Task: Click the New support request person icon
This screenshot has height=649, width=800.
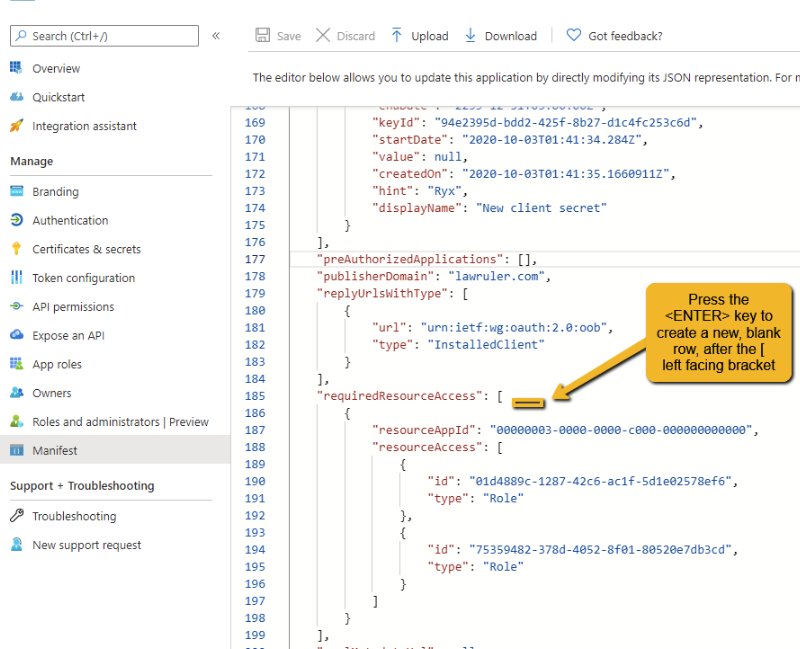Action: tap(16, 544)
